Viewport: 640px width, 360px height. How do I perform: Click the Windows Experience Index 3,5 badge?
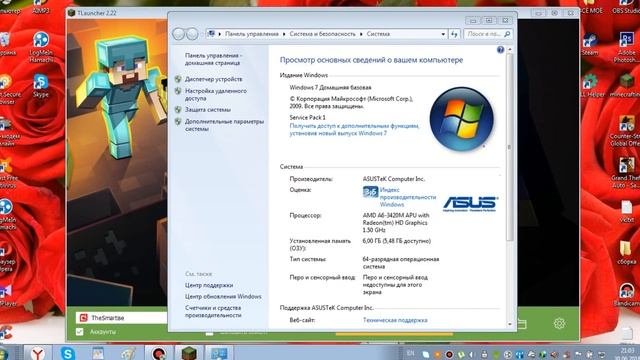click(x=370, y=191)
